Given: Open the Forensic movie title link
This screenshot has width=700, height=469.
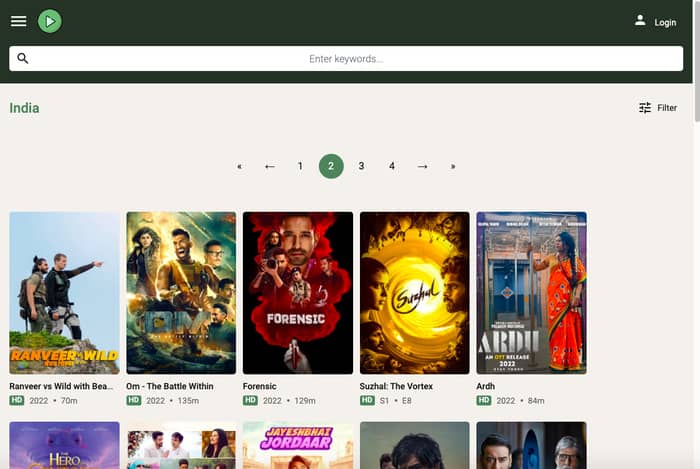Looking at the screenshot, I should [260, 386].
